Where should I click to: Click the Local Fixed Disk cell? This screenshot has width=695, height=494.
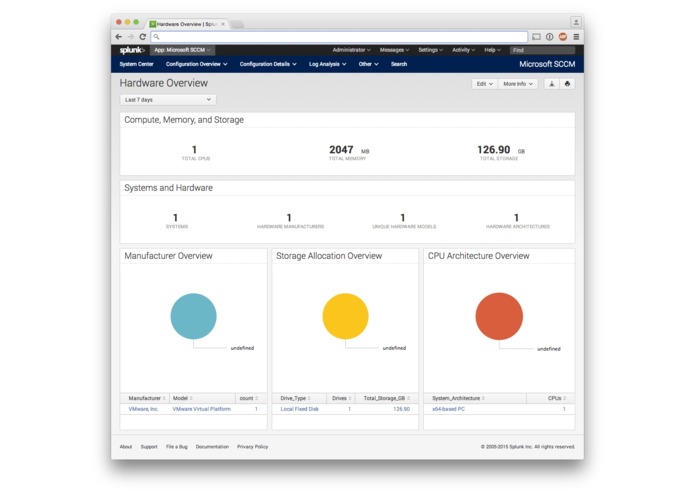click(x=300, y=409)
